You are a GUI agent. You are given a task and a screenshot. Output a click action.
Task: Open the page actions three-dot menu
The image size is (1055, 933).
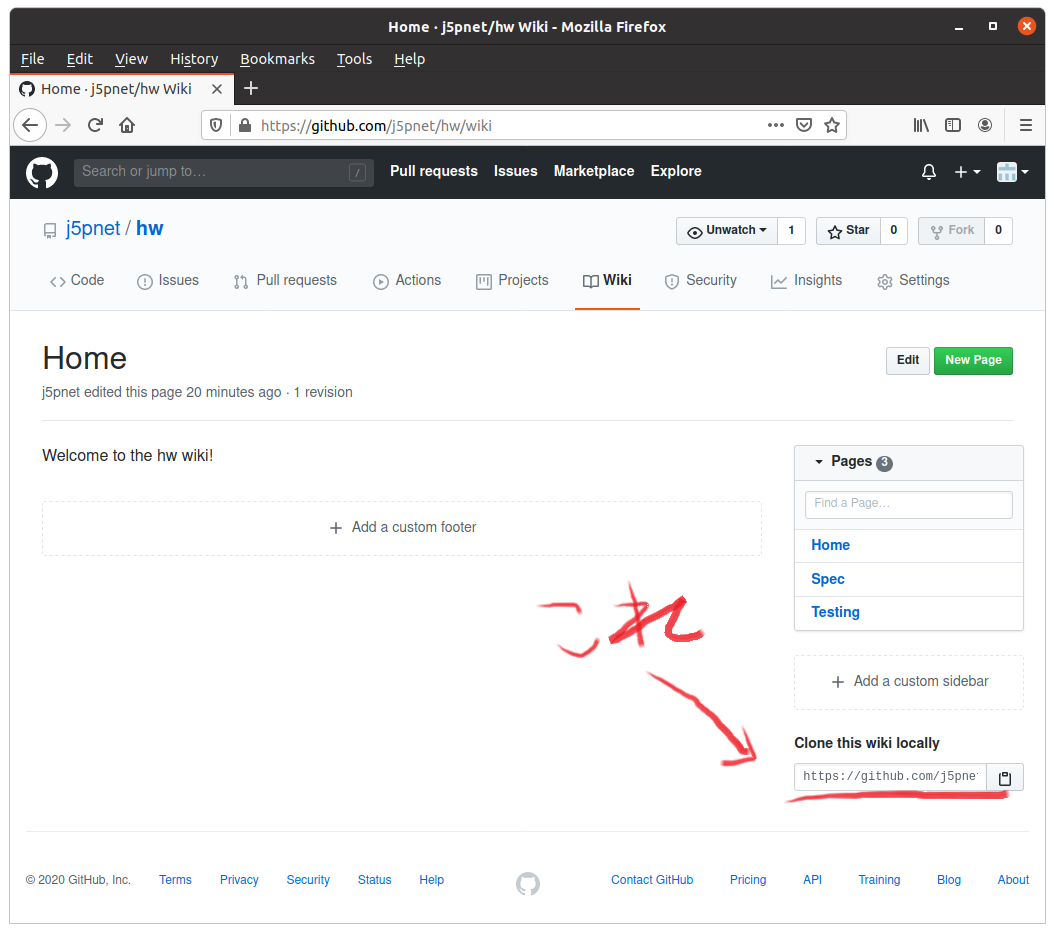[x=776, y=125]
